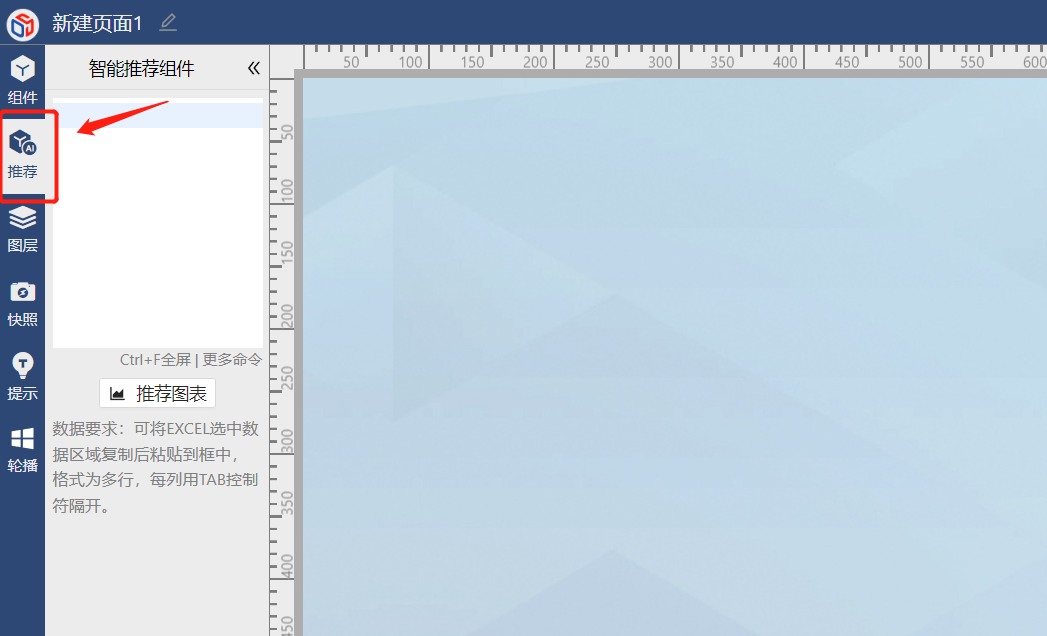
Task: Click inside the data paste text box
Action: (158, 223)
